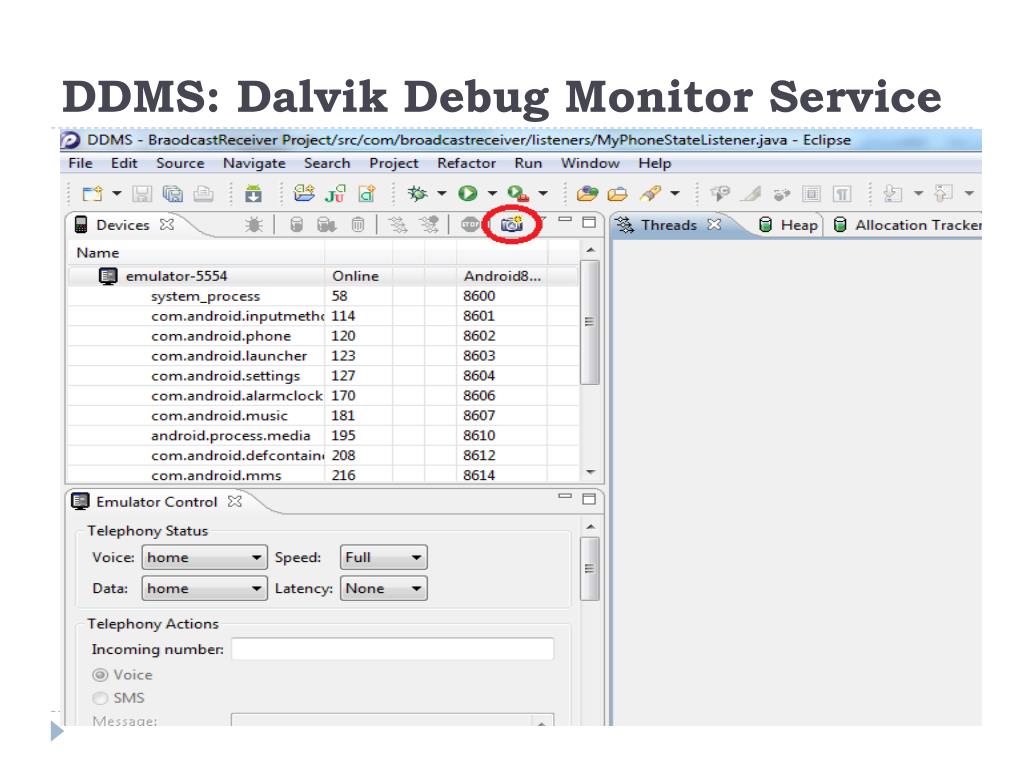Image resolution: width=1024 pixels, height=768 pixels.
Task: Open the Data status dropdown
Action: click(x=205, y=589)
